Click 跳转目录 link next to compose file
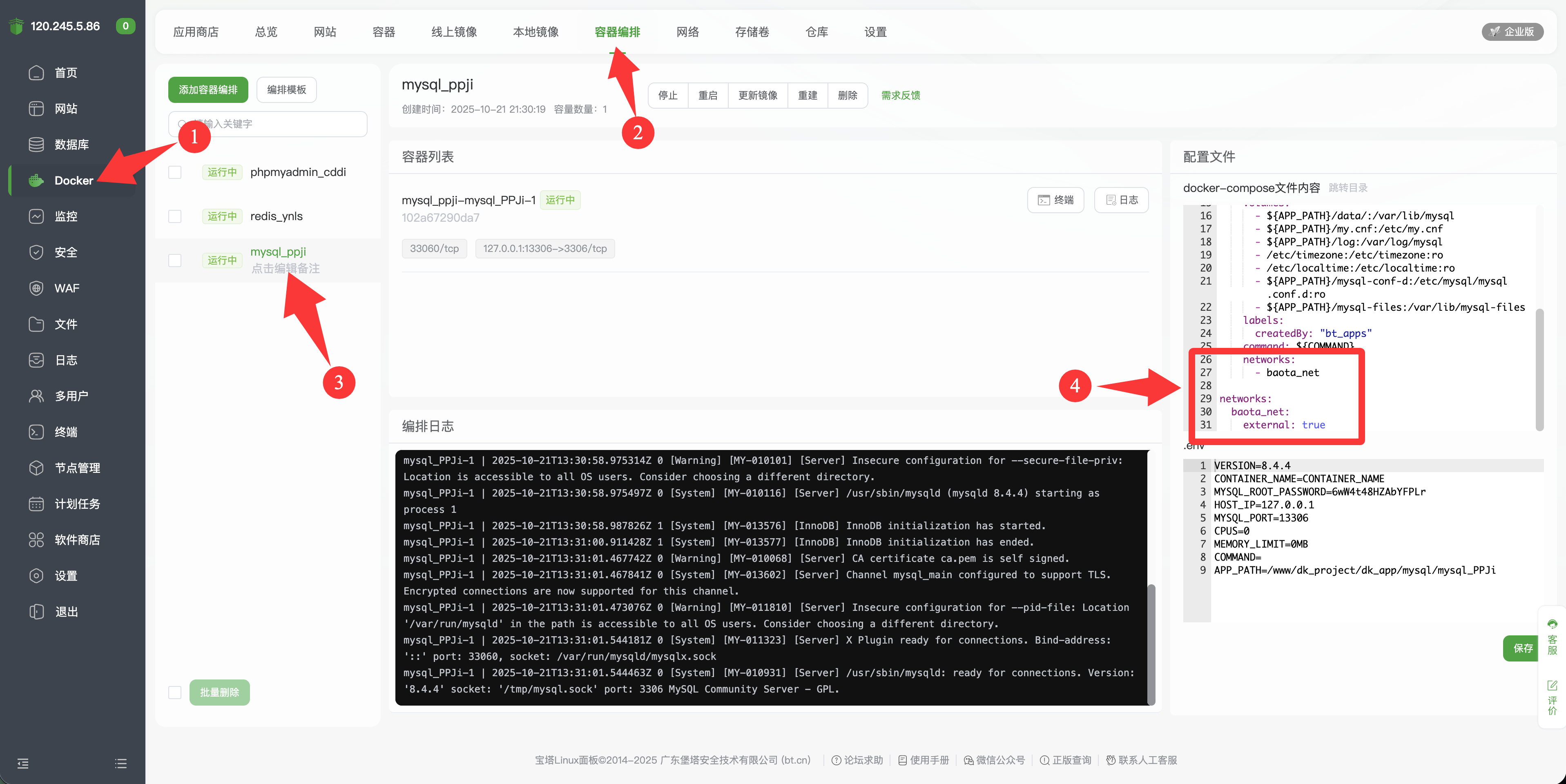1566x784 pixels. coord(1348,188)
